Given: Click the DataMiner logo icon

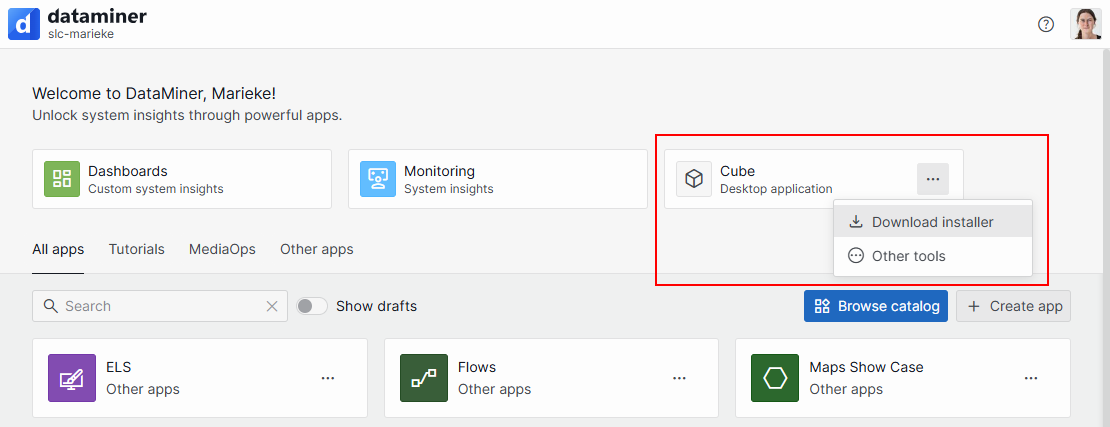Looking at the screenshot, I should tap(23, 24).
